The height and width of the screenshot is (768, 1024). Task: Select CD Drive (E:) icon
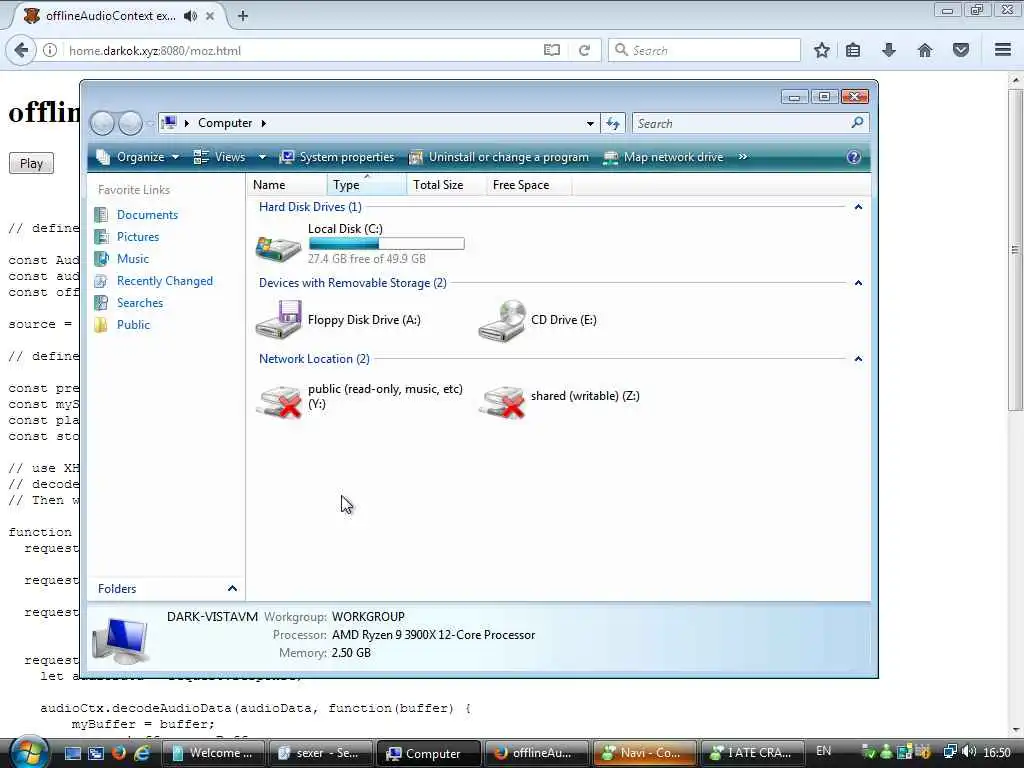pyautogui.click(x=502, y=320)
